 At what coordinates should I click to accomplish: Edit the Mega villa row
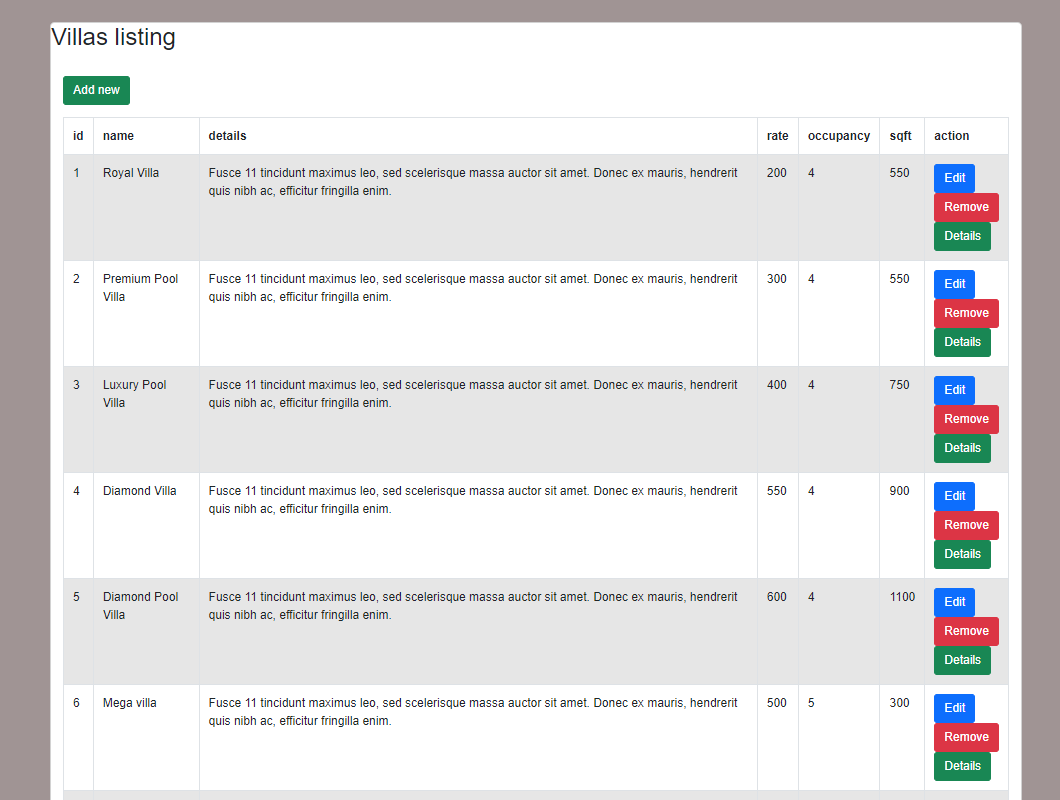pos(954,708)
